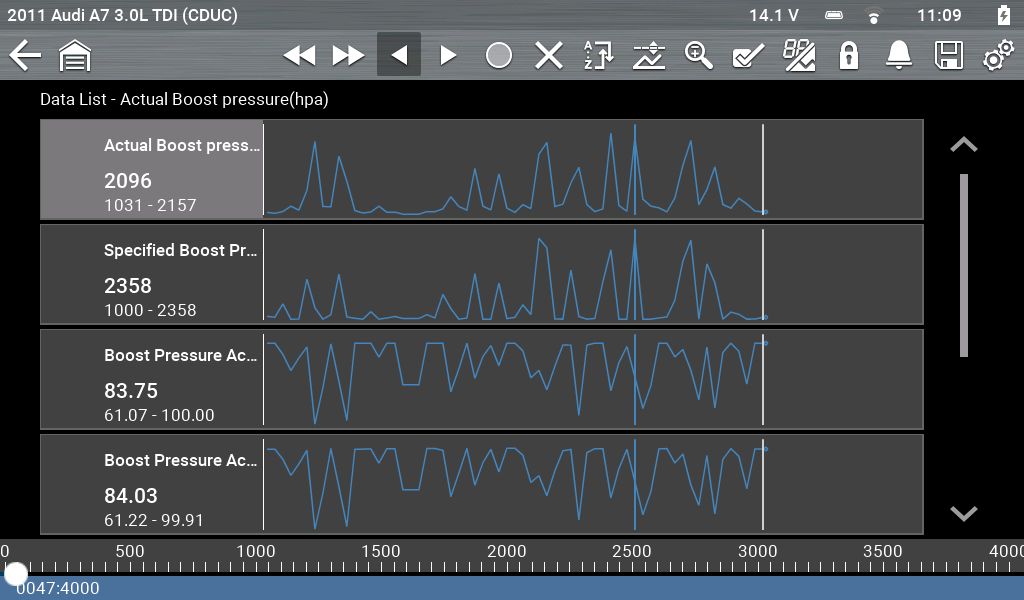The image size is (1024, 600).
Task: Save data with the floppy disk icon
Action: [948, 55]
